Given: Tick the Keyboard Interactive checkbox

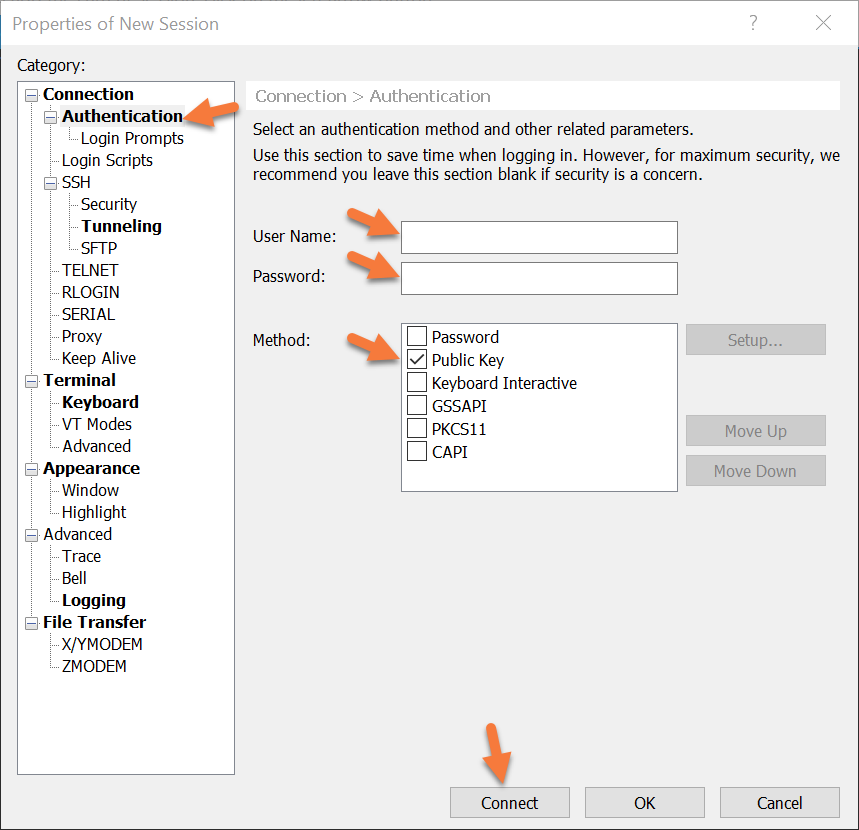Looking at the screenshot, I should pos(417,383).
